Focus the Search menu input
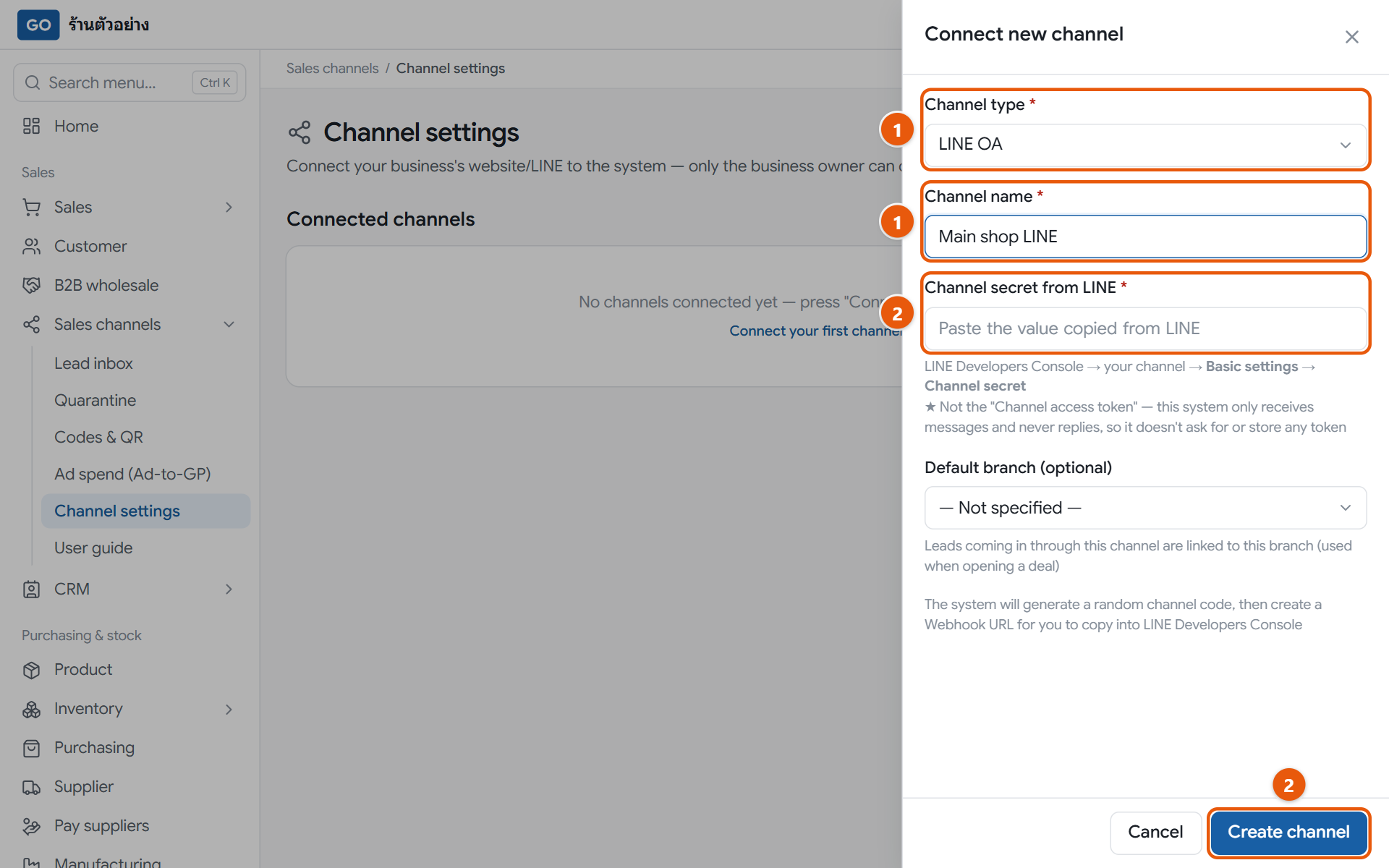 (x=129, y=82)
